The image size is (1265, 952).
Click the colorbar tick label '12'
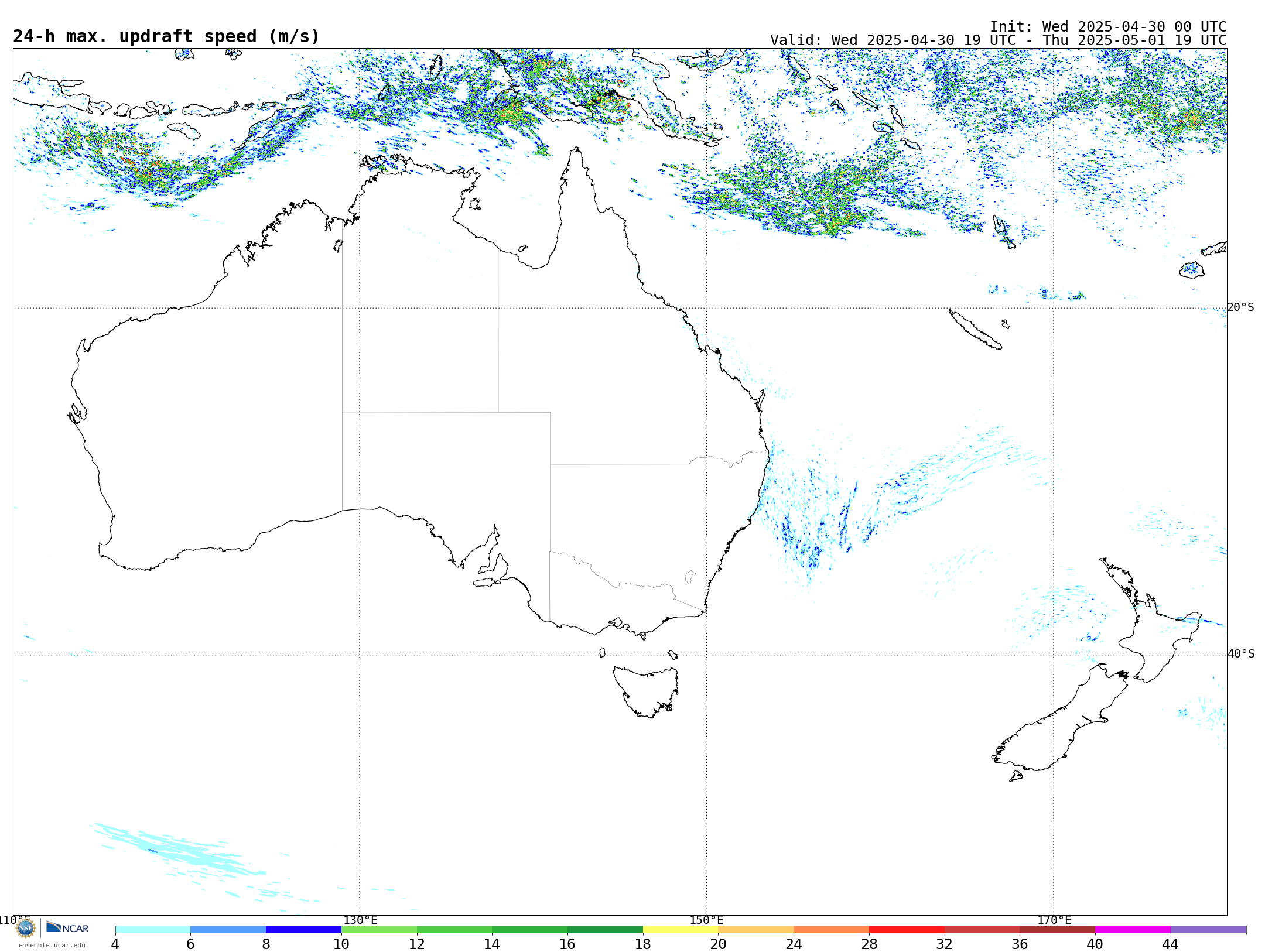(417, 944)
